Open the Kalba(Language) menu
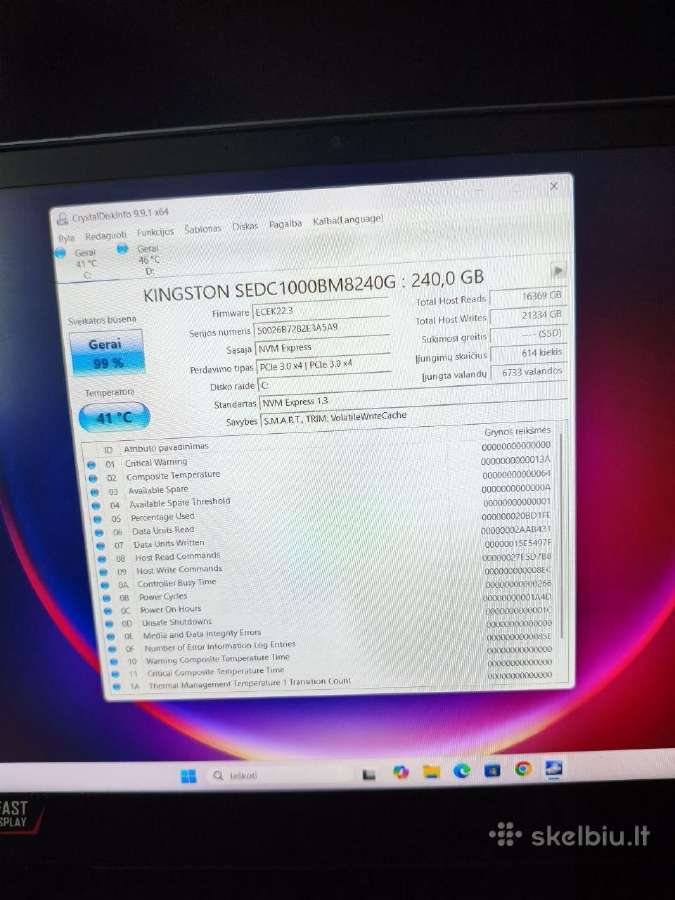Viewport: 675px width, 900px height. pos(348,220)
